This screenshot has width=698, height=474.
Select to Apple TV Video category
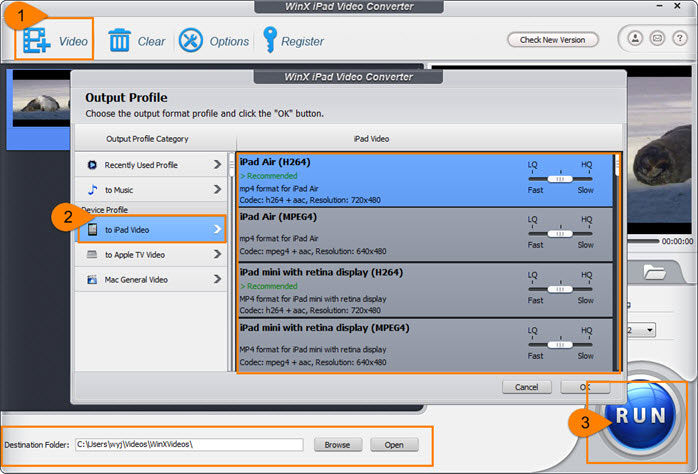[x=151, y=255]
